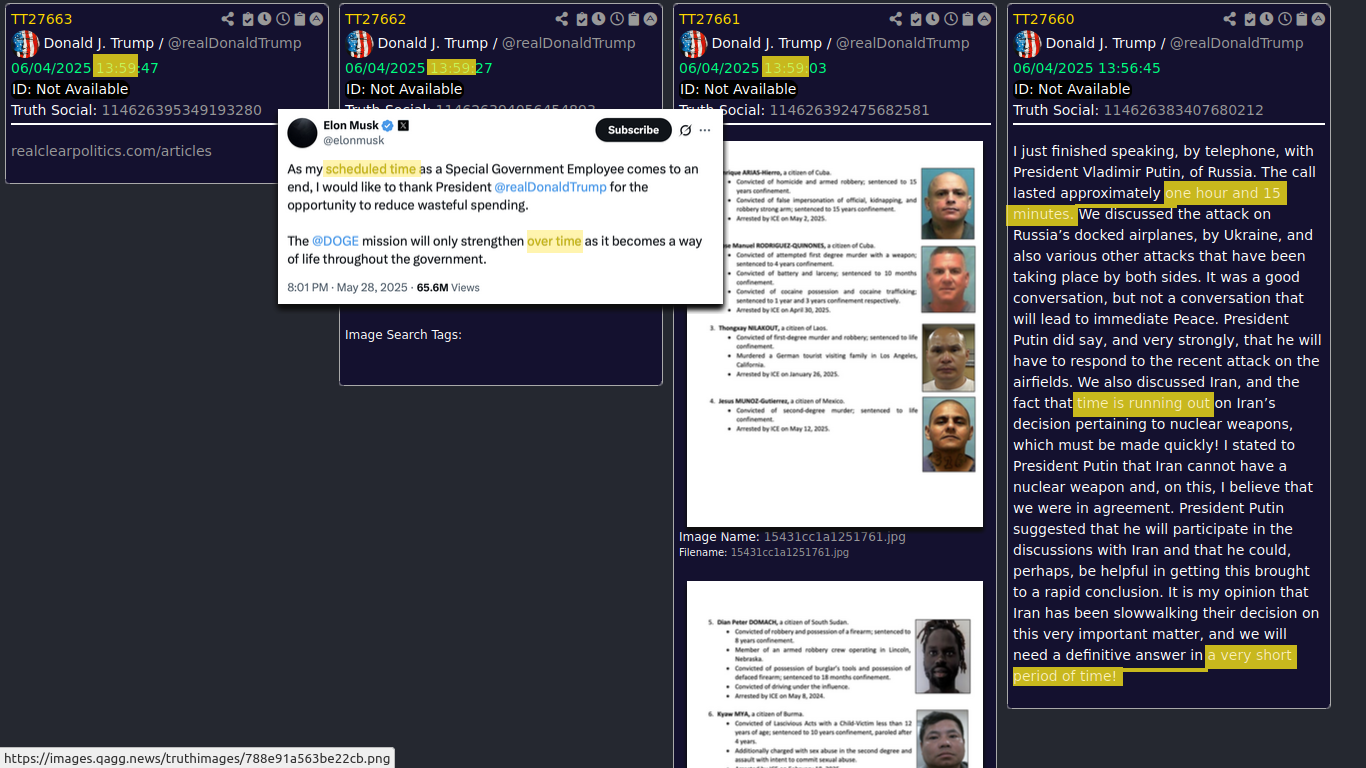This screenshot has height=768, width=1366.
Task: Click Trump's avatar on post TT27662
Action: point(359,43)
